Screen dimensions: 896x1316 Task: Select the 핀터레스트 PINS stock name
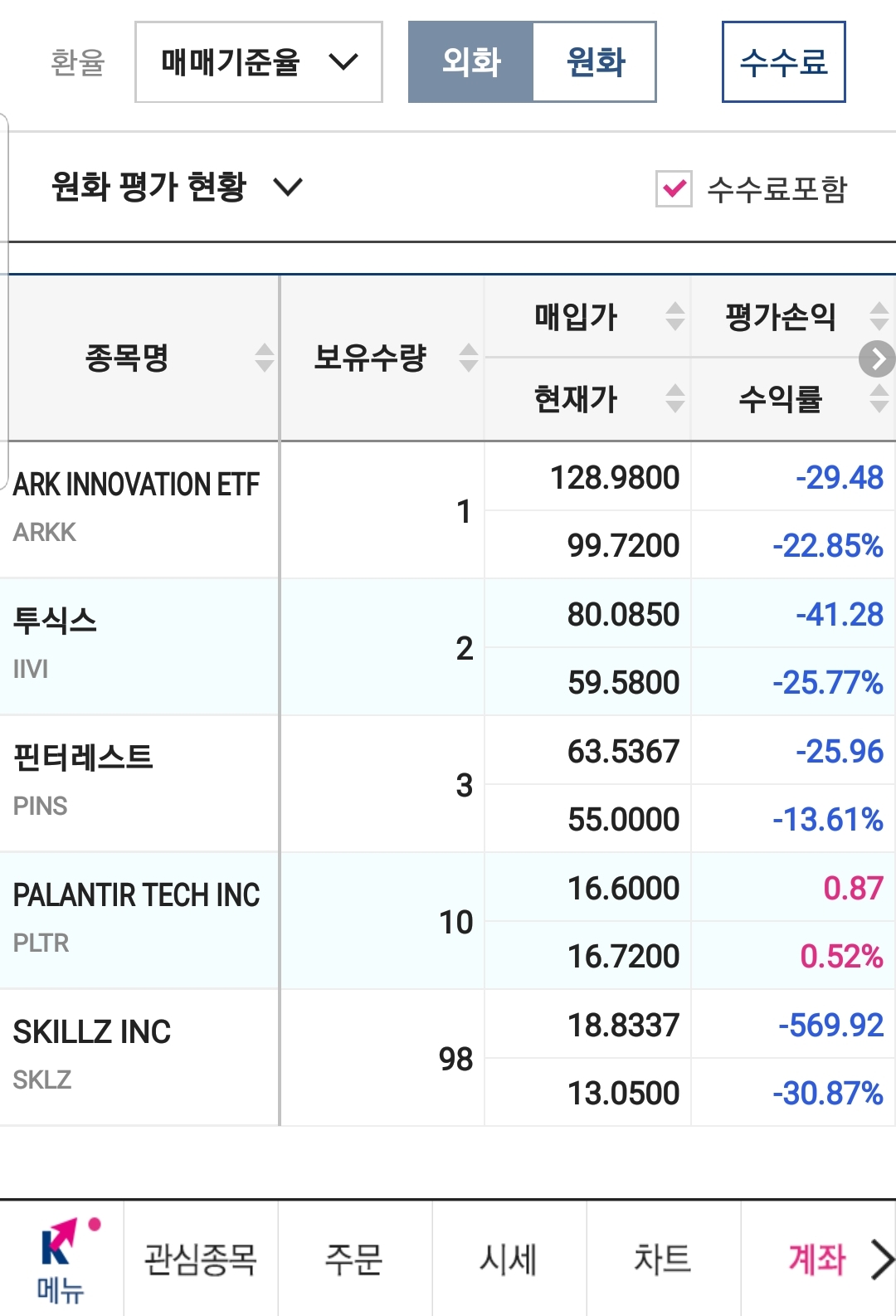(x=83, y=758)
